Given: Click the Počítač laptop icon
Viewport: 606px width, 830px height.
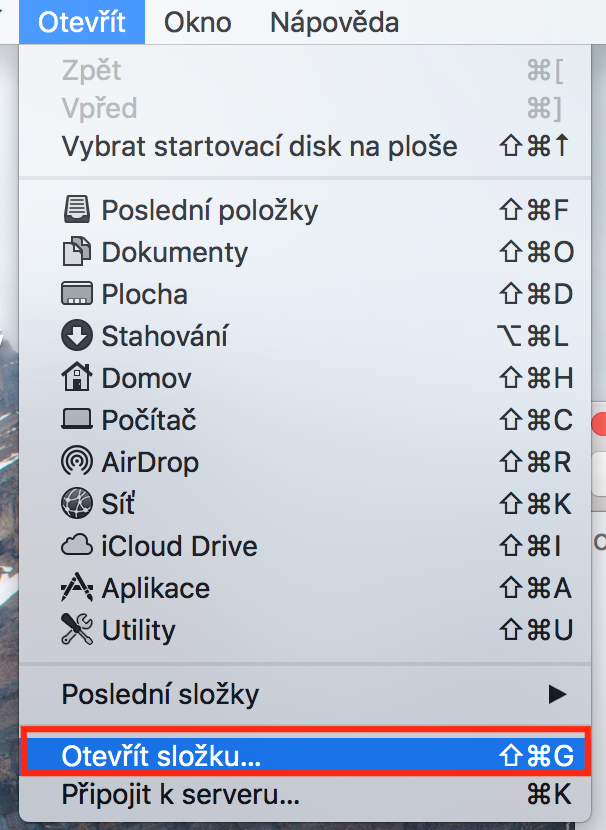Looking at the screenshot, I should [77, 420].
